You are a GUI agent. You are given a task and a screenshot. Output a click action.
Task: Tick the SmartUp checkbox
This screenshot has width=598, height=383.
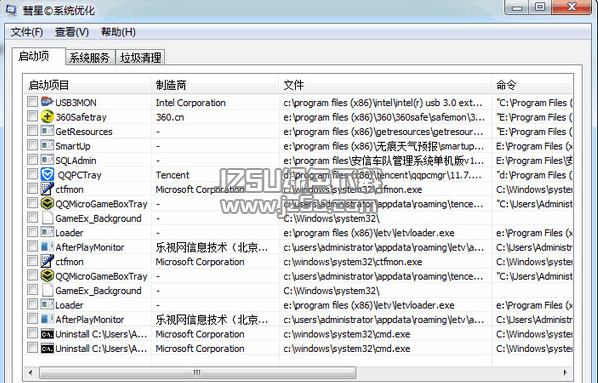click(32, 145)
